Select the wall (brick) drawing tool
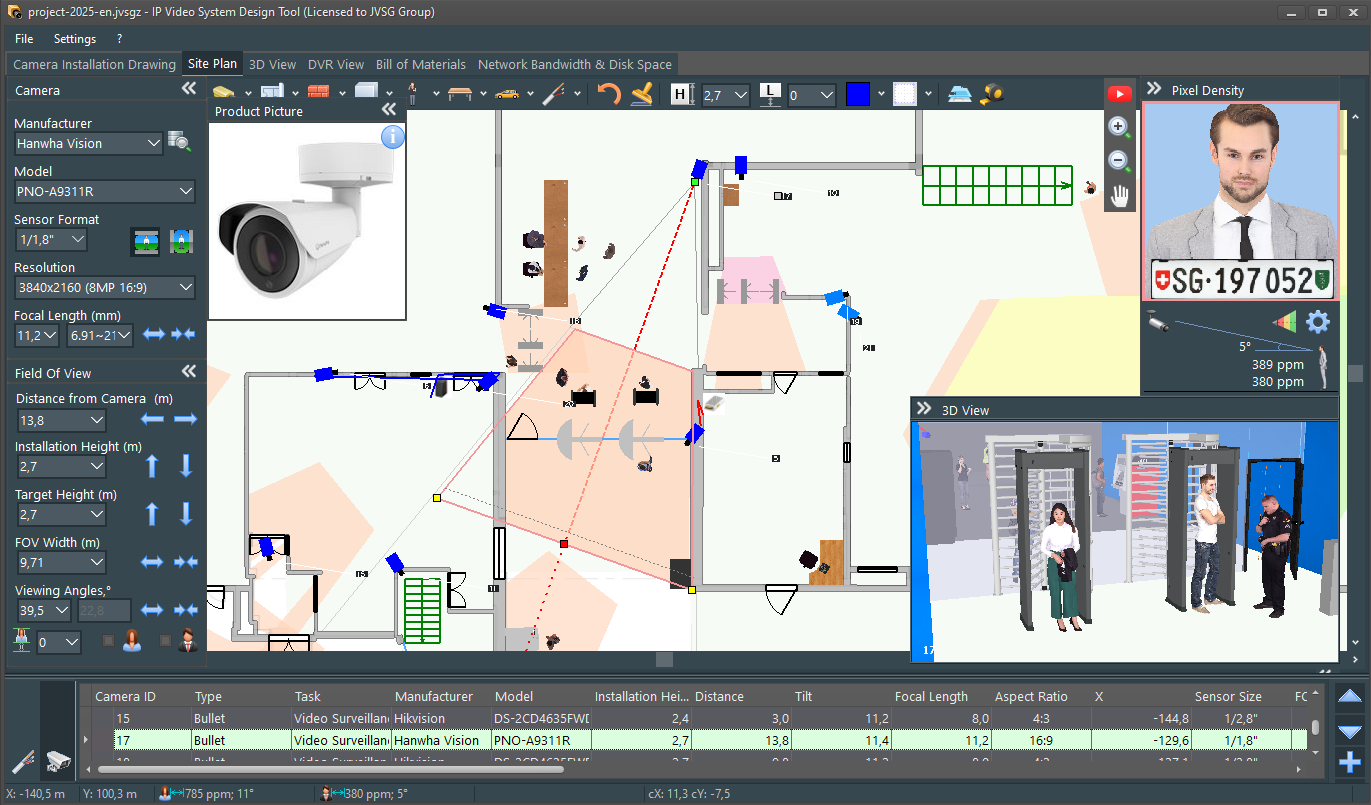1371x805 pixels. click(x=319, y=93)
